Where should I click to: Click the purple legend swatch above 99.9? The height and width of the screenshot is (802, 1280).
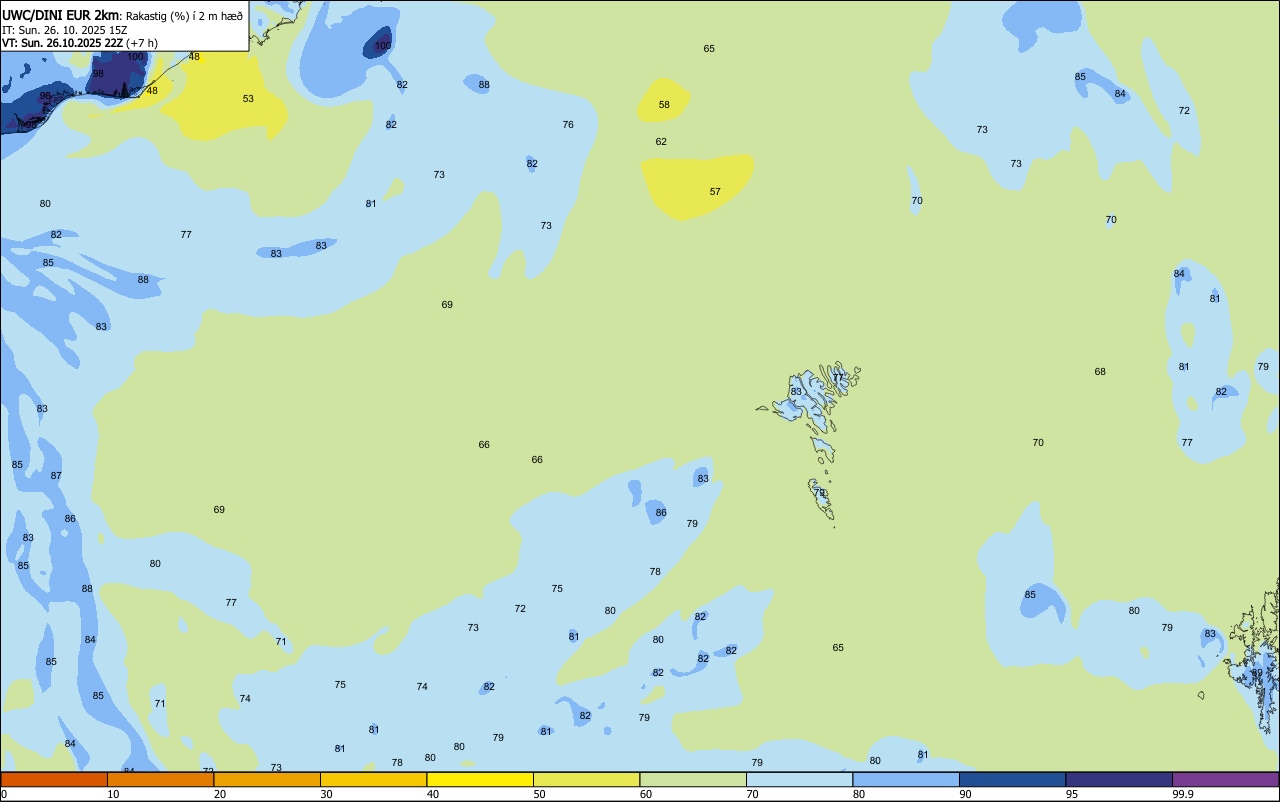pos(1225,779)
